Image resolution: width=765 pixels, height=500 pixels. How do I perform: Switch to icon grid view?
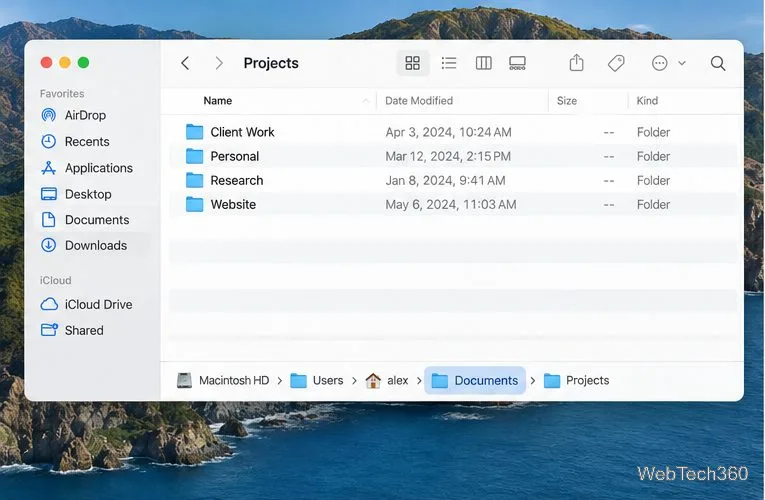[x=413, y=63]
